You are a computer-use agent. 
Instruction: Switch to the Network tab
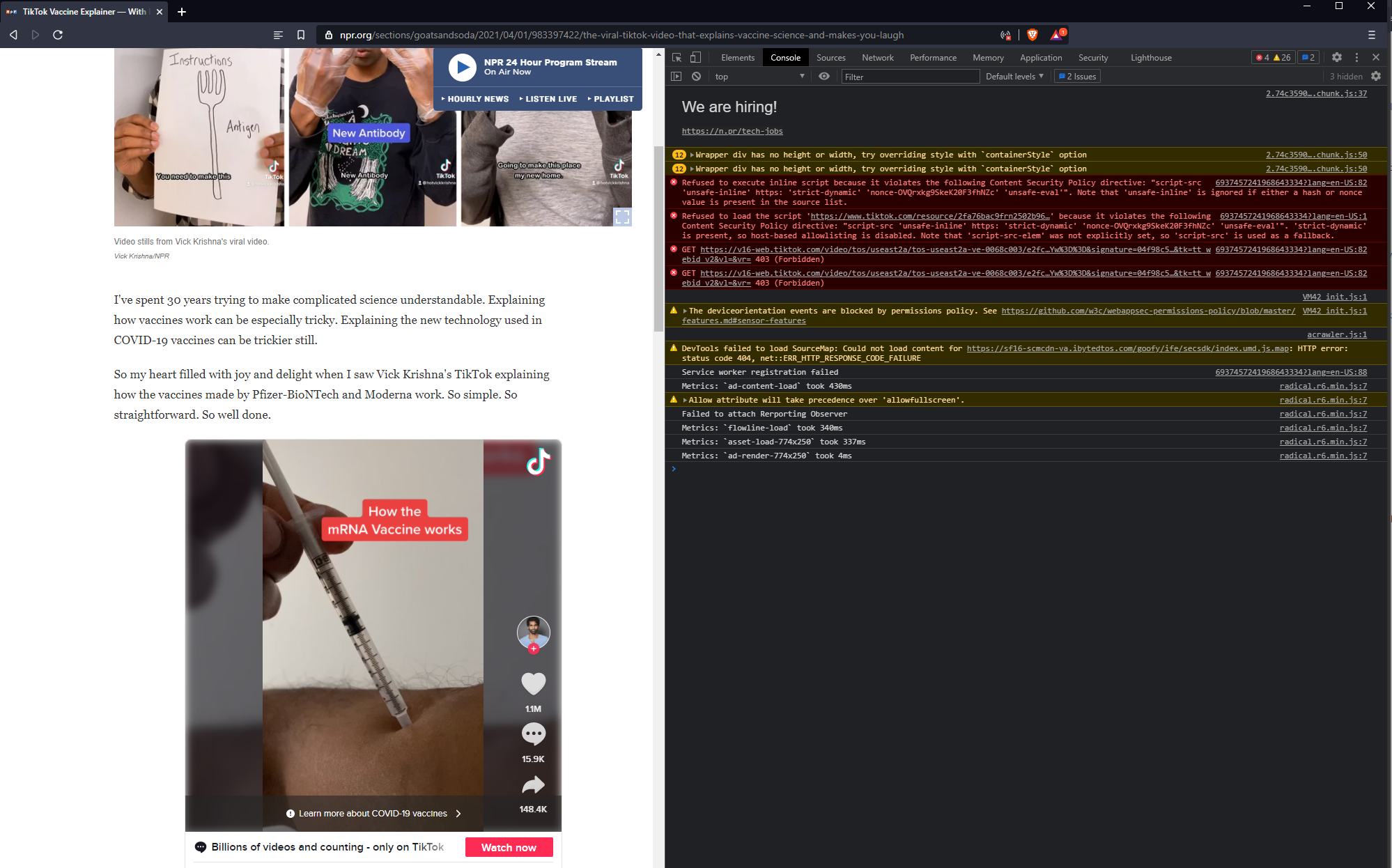pos(877,58)
